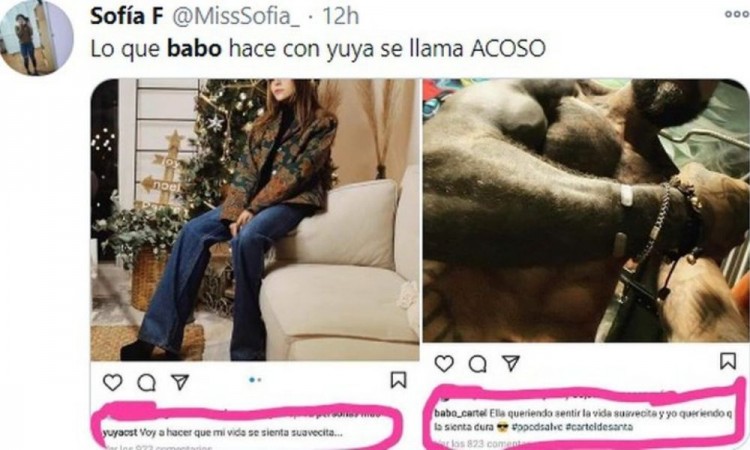Open the right photo with bracelet arm
The width and height of the screenshot is (750, 450).
(x=586, y=210)
